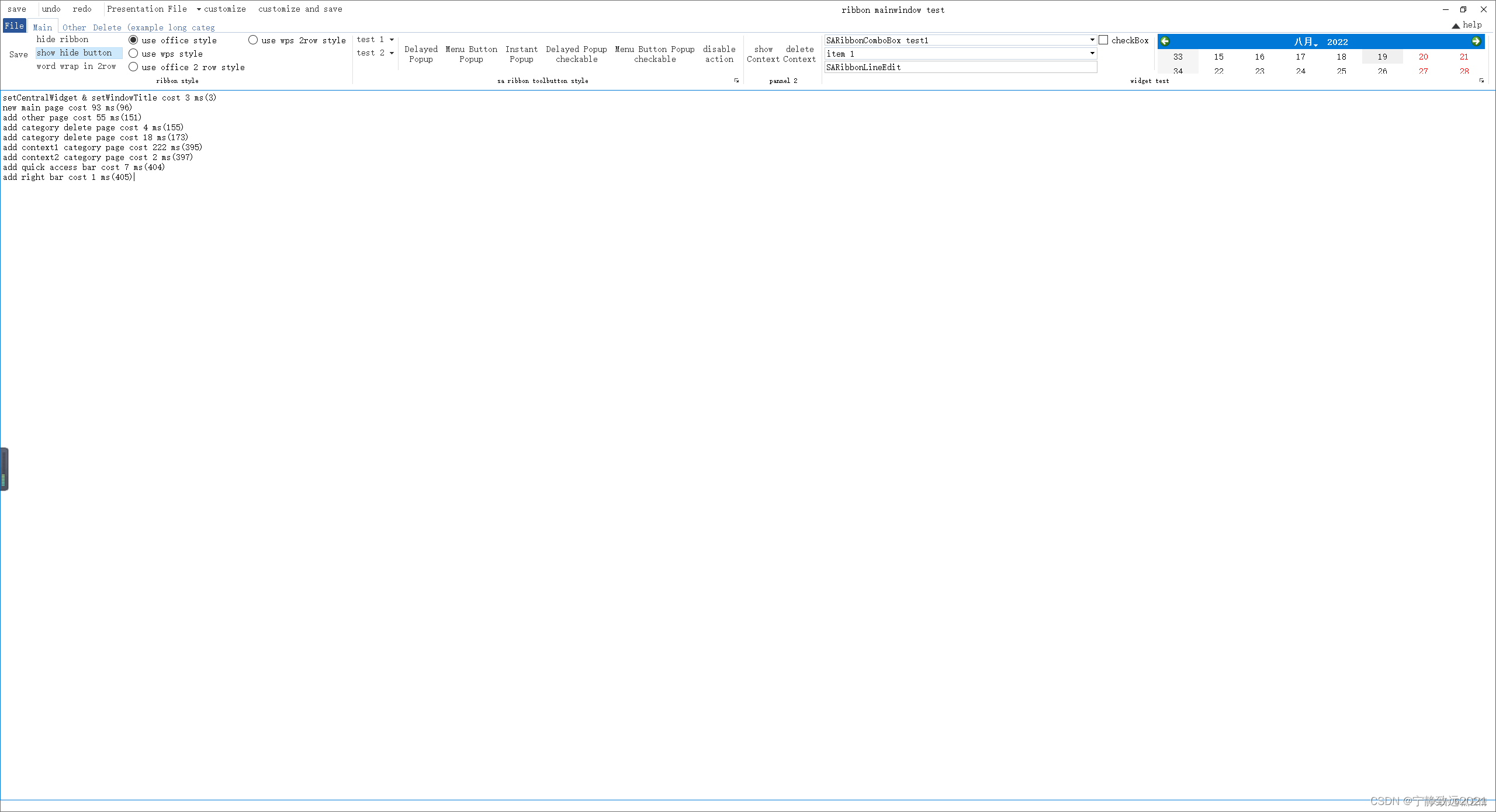
Task: Select use office style radio button
Action: (x=173, y=40)
